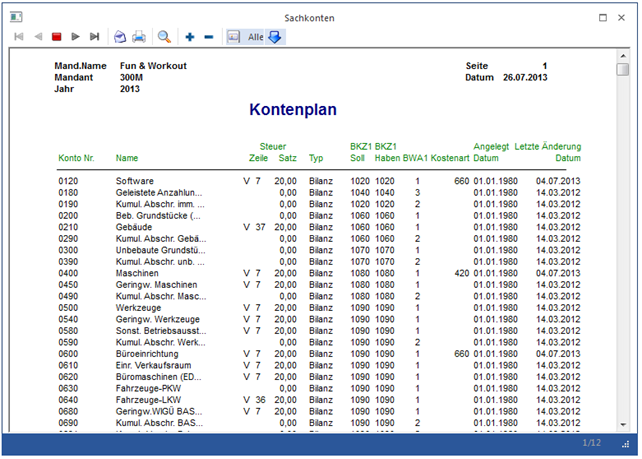The height and width of the screenshot is (459, 642).
Task: Select the Software account row 0120
Action: pos(135,181)
